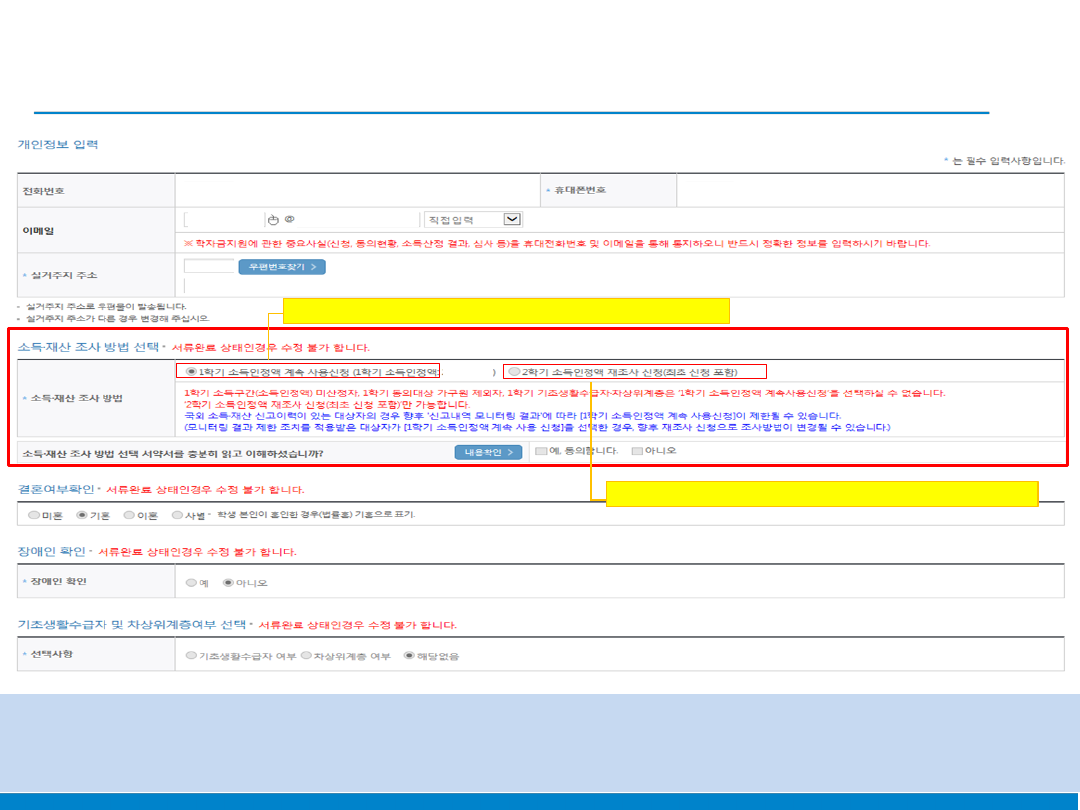The width and height of the screenshot is (1080, 810).
Task: Click the 실거주지 주소 row label
Action: [x=63, y=275]
